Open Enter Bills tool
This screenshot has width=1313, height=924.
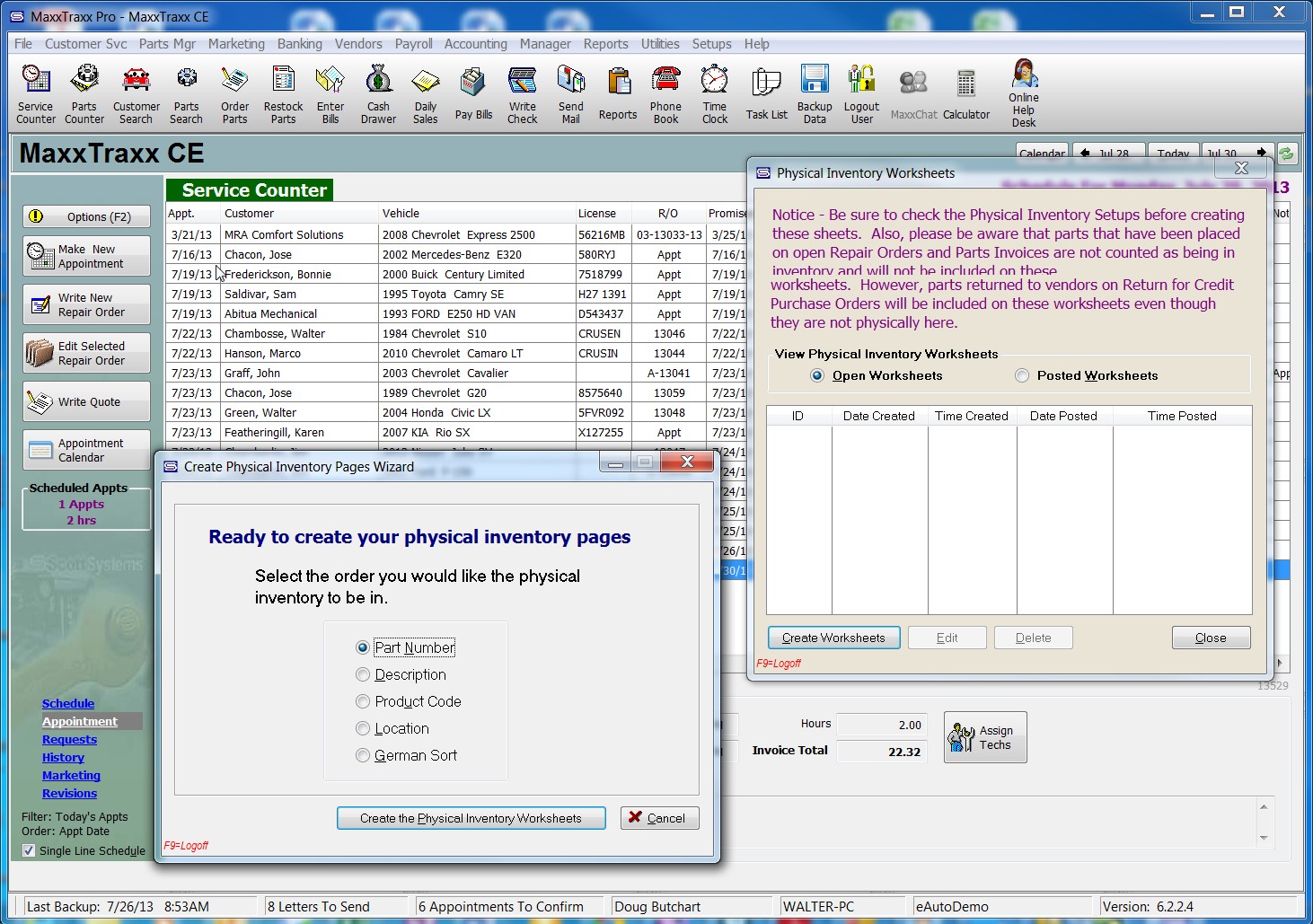(330, 93)
